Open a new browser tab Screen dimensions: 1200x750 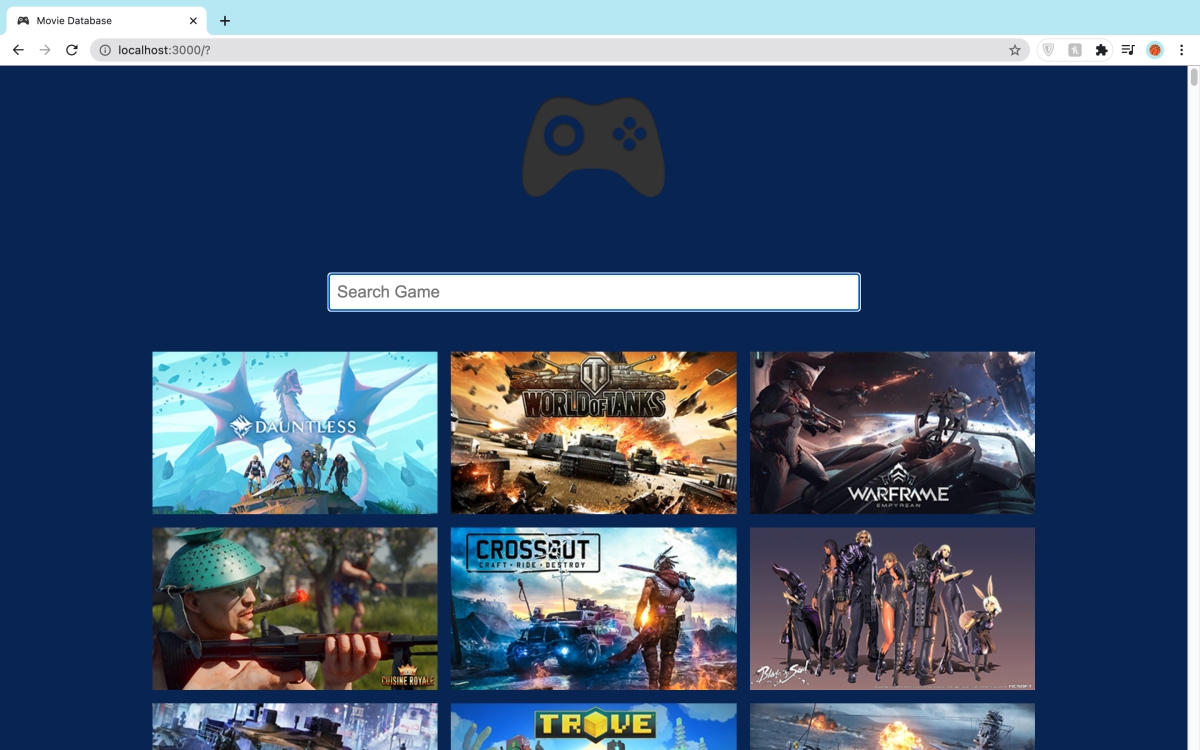pos(225,21)
